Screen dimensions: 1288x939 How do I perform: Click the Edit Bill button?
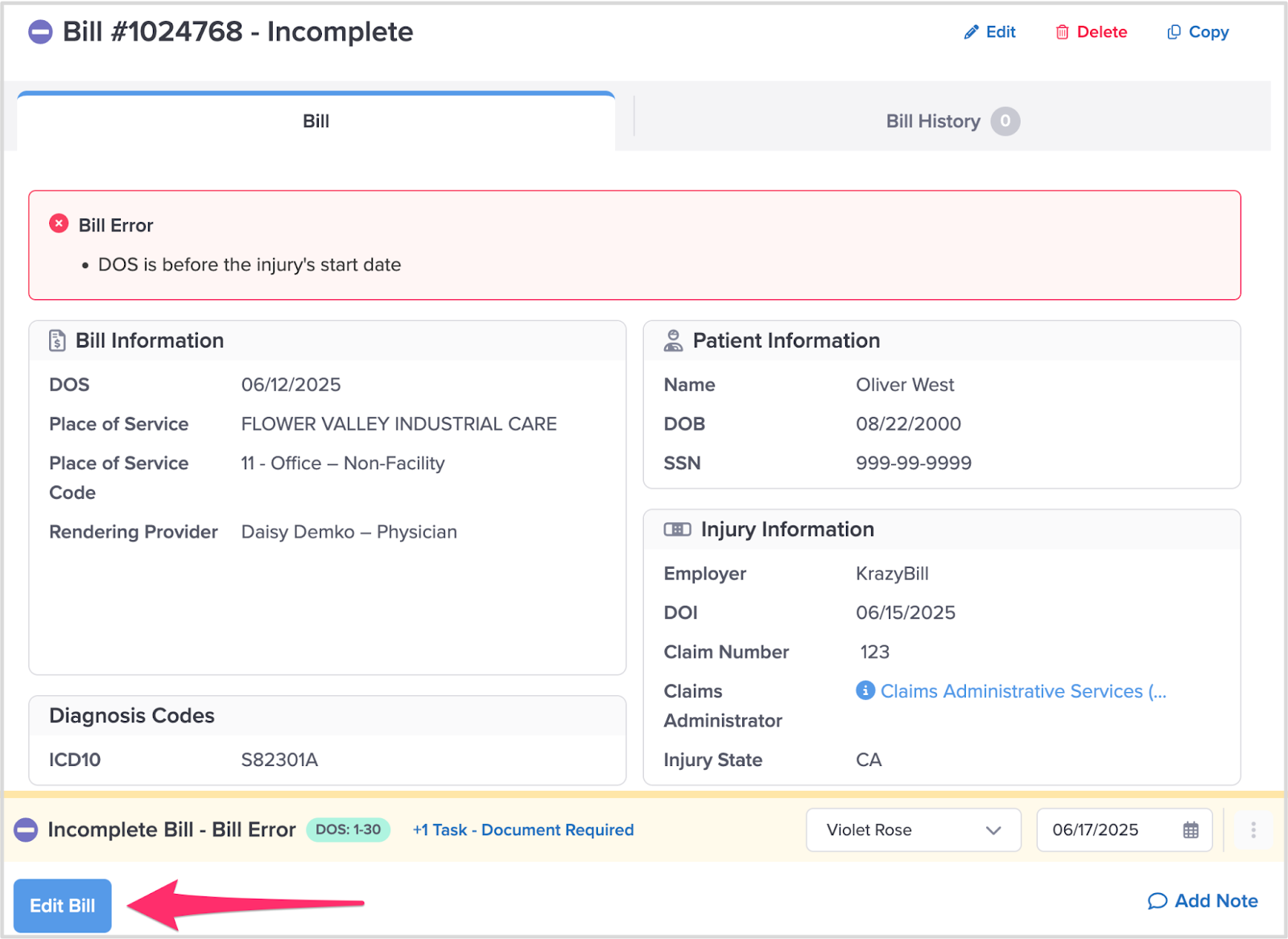pyautogui.click(x=63, y=905)
